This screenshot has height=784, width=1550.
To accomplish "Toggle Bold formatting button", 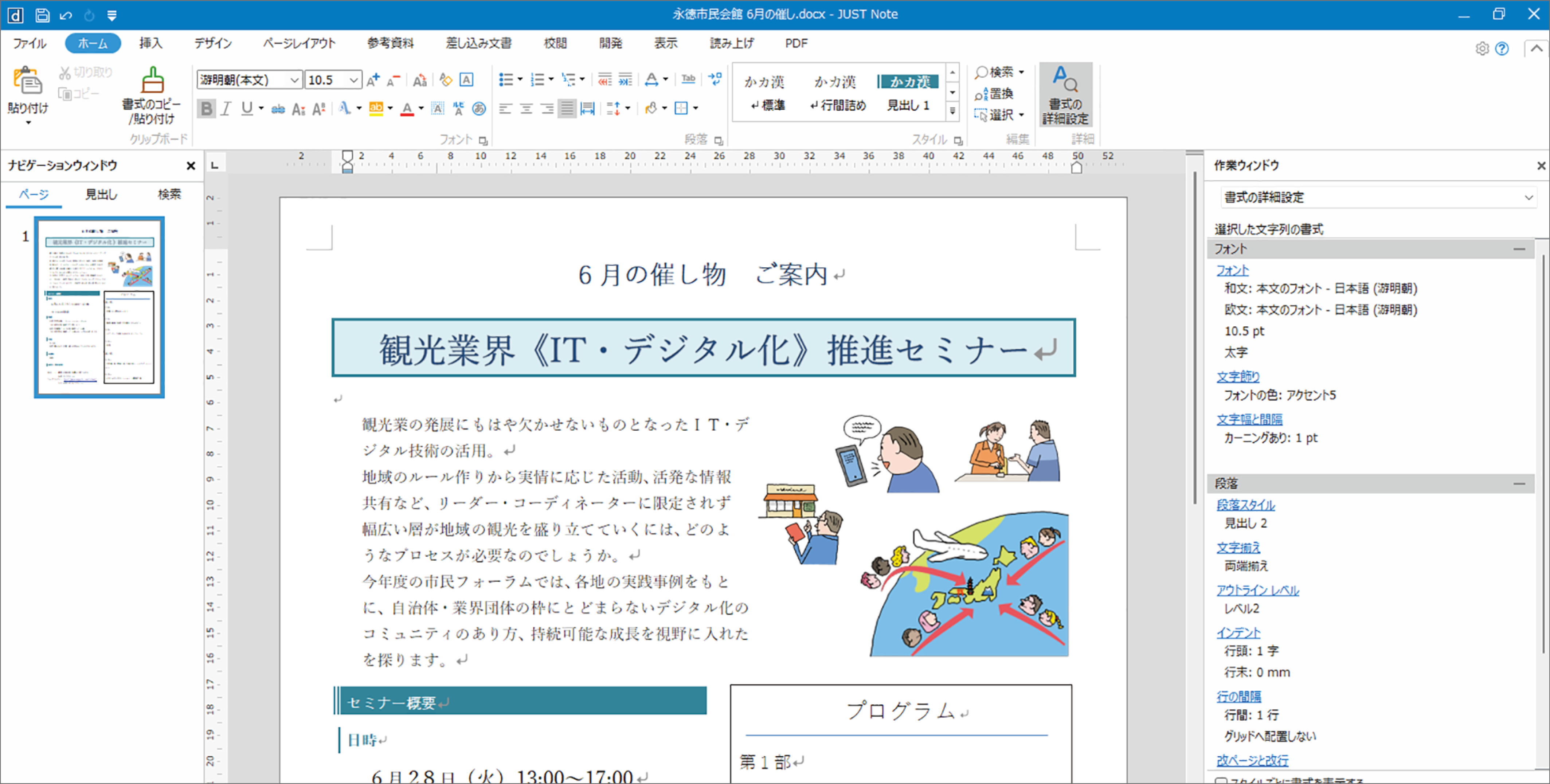I will (206, 109).
